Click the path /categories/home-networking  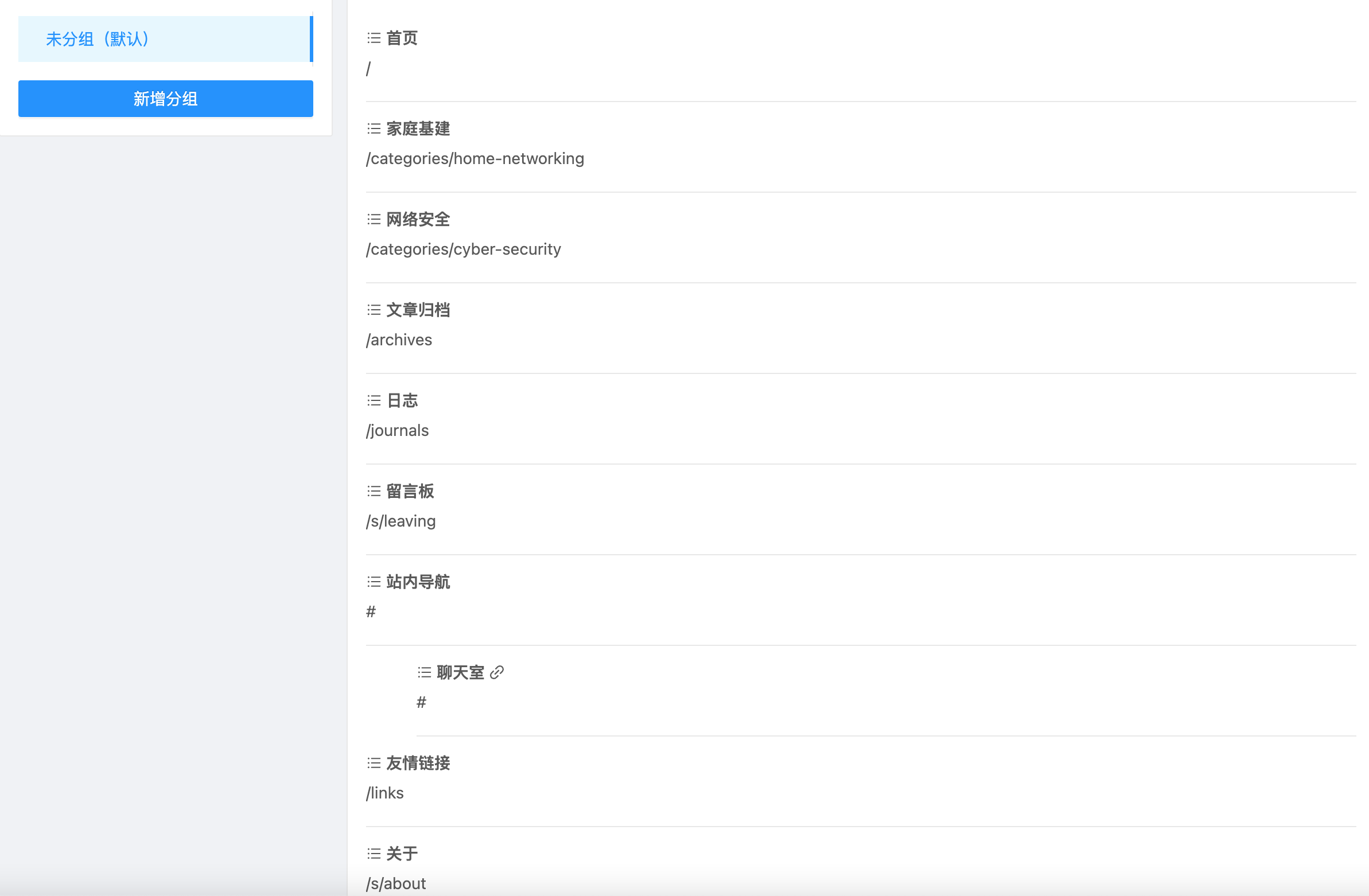[475, 159]
